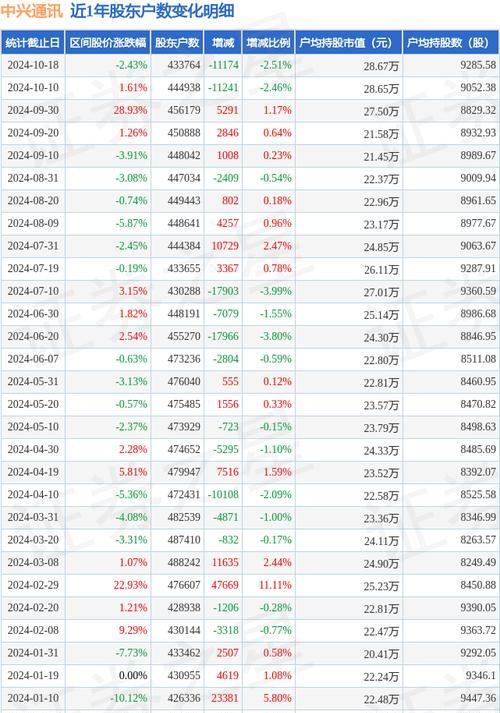Select the 户均持股数（股） column header

tap(451, 43)
